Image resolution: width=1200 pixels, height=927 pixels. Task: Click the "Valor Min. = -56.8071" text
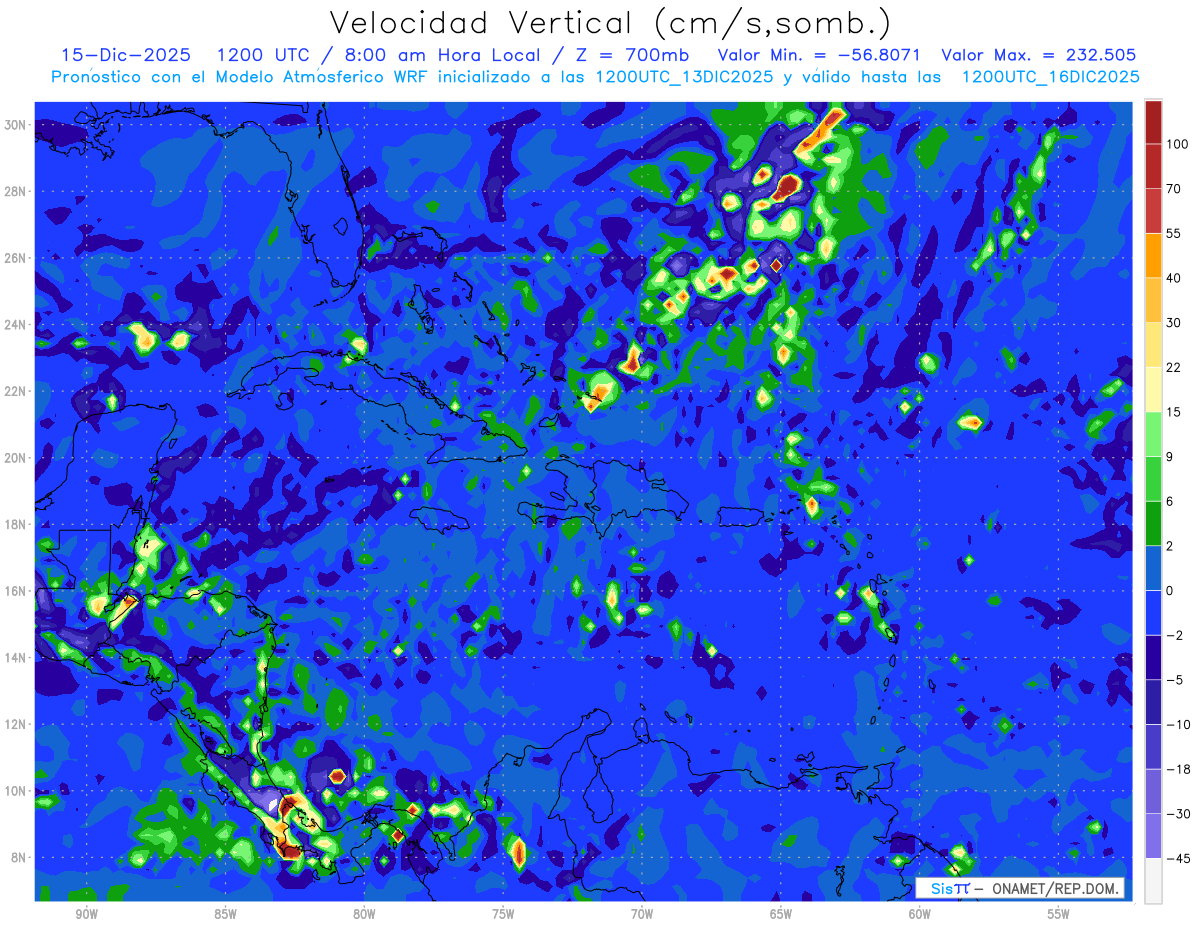pos(819,55)
